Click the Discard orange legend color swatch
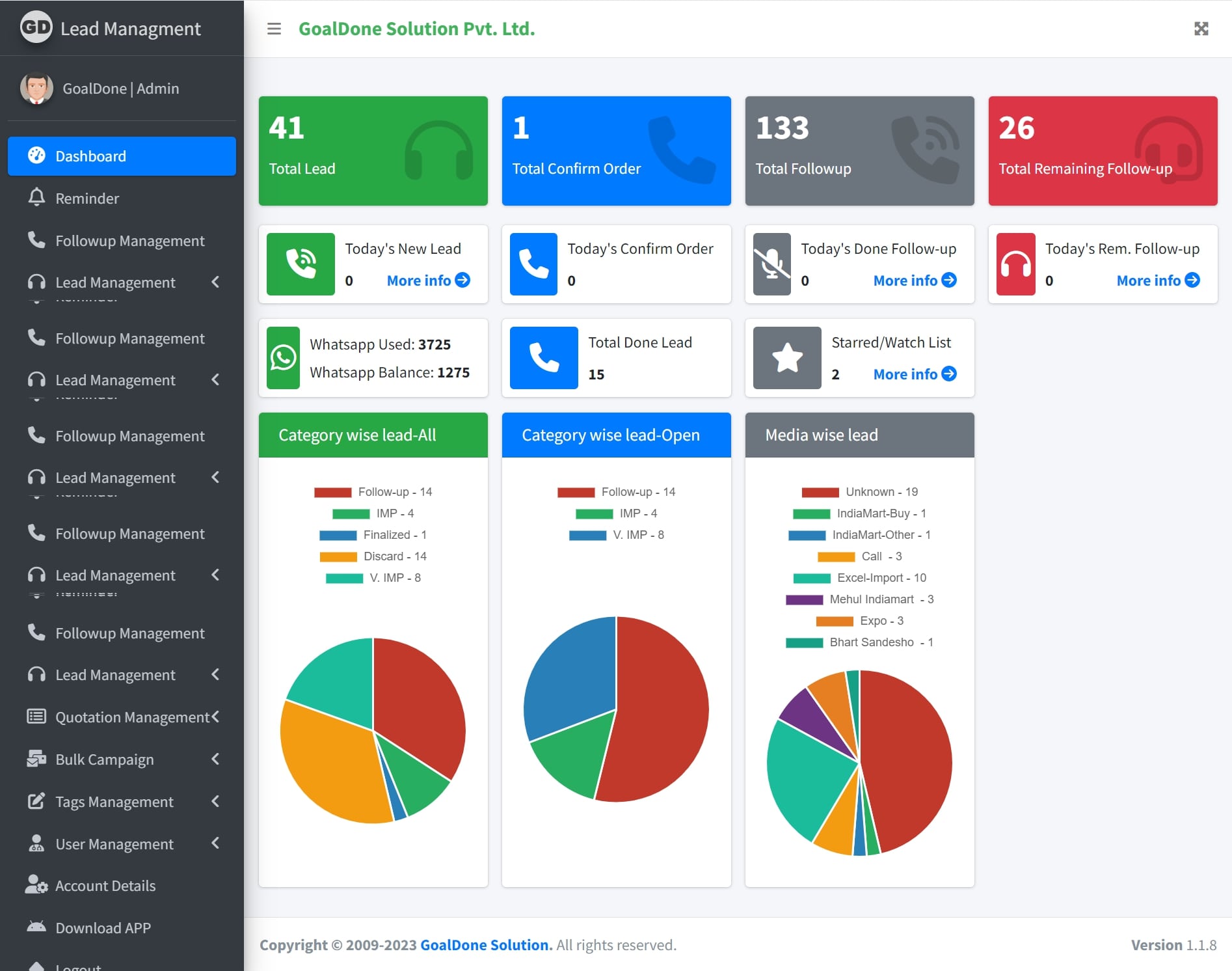This screenshot has height=971, width=1232. (x=338, y=556)
